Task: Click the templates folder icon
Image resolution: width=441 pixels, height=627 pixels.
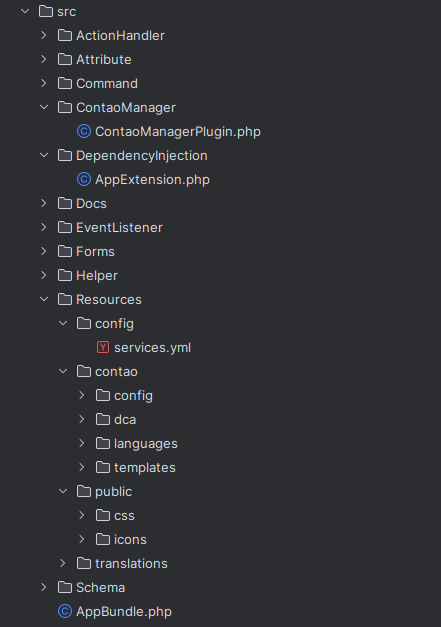Action: 103,467
